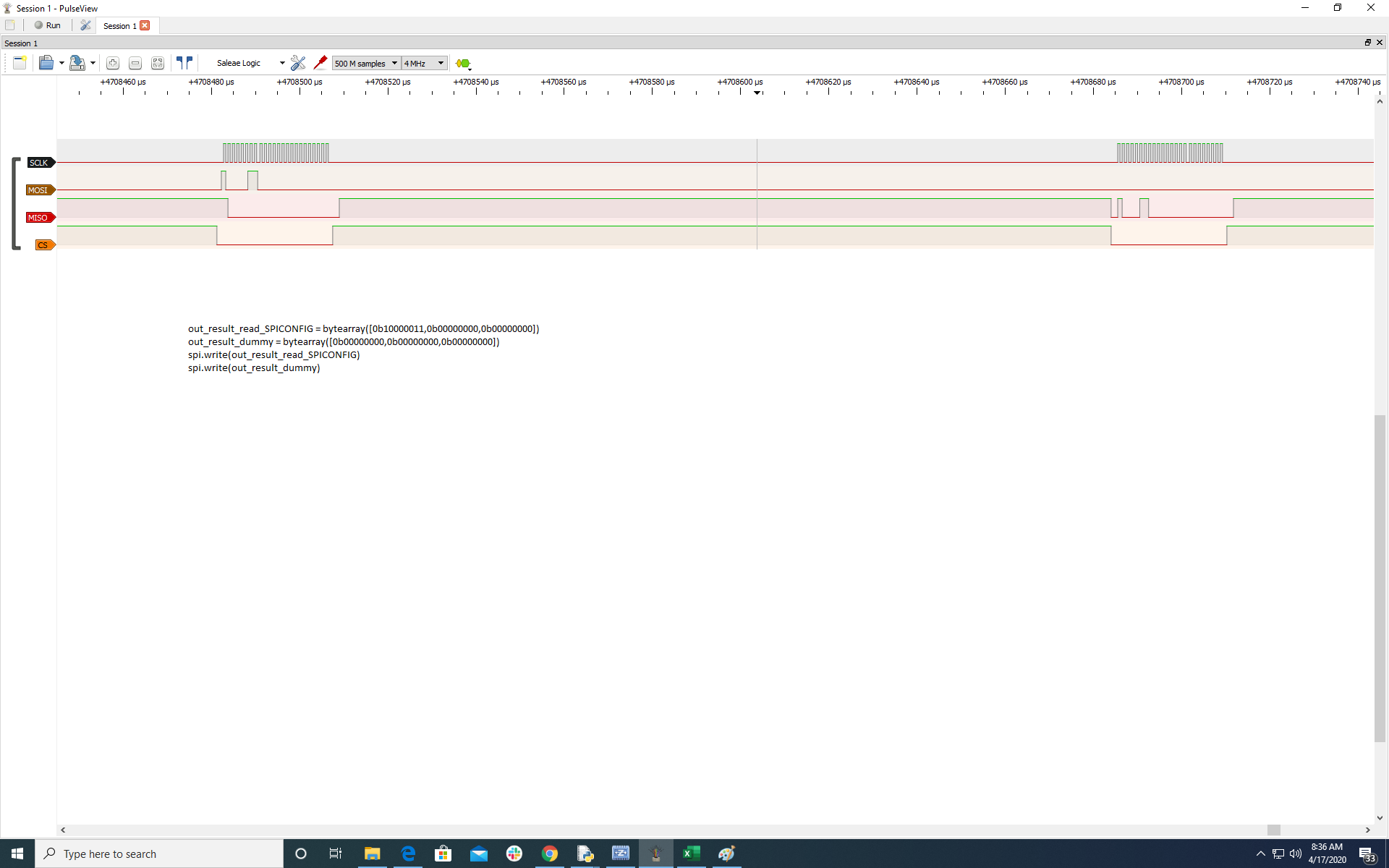Save the capture with the save icon
The image size is (1389, 868).
77,63
